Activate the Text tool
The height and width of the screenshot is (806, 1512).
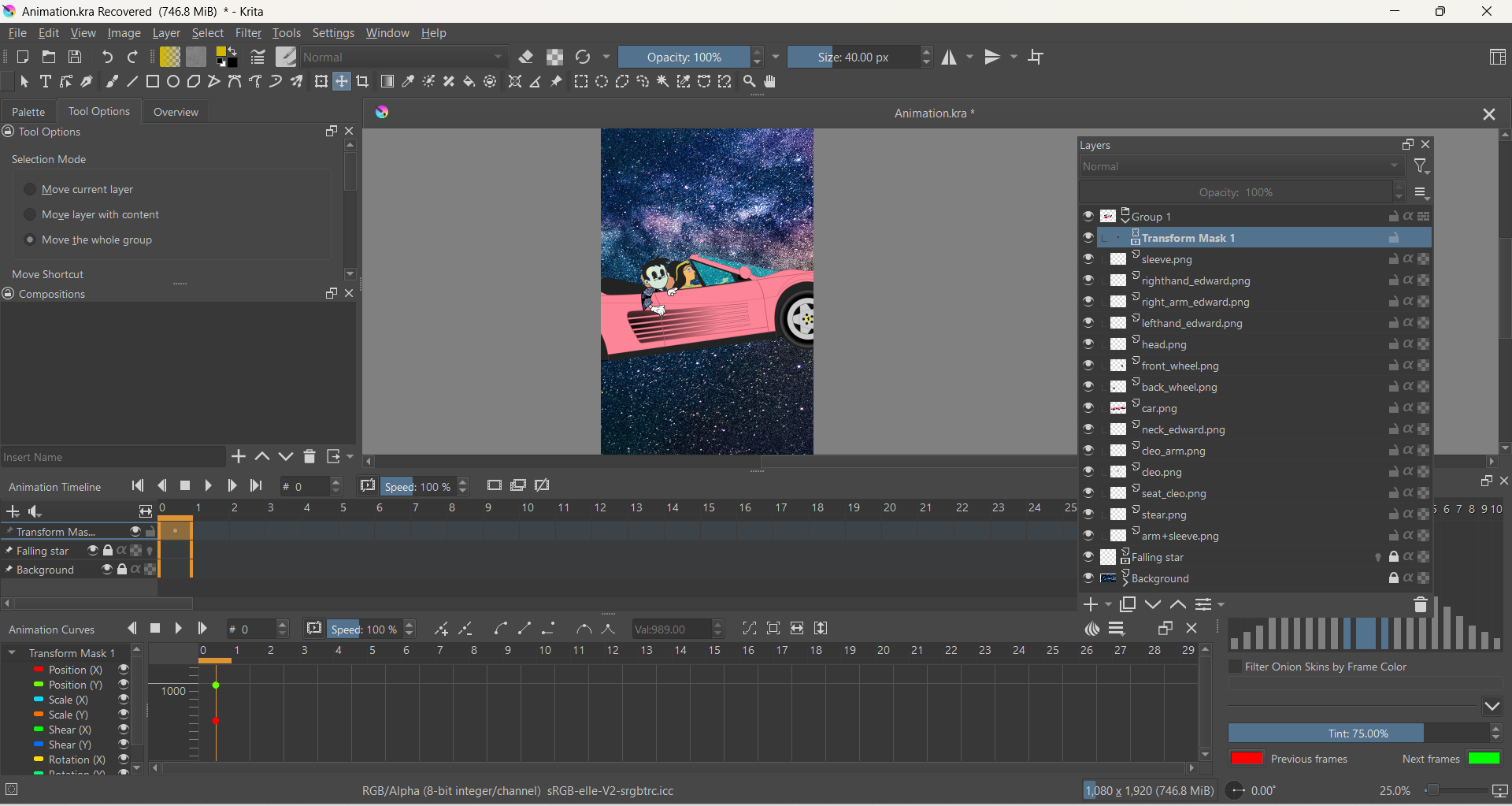point(45,81)
